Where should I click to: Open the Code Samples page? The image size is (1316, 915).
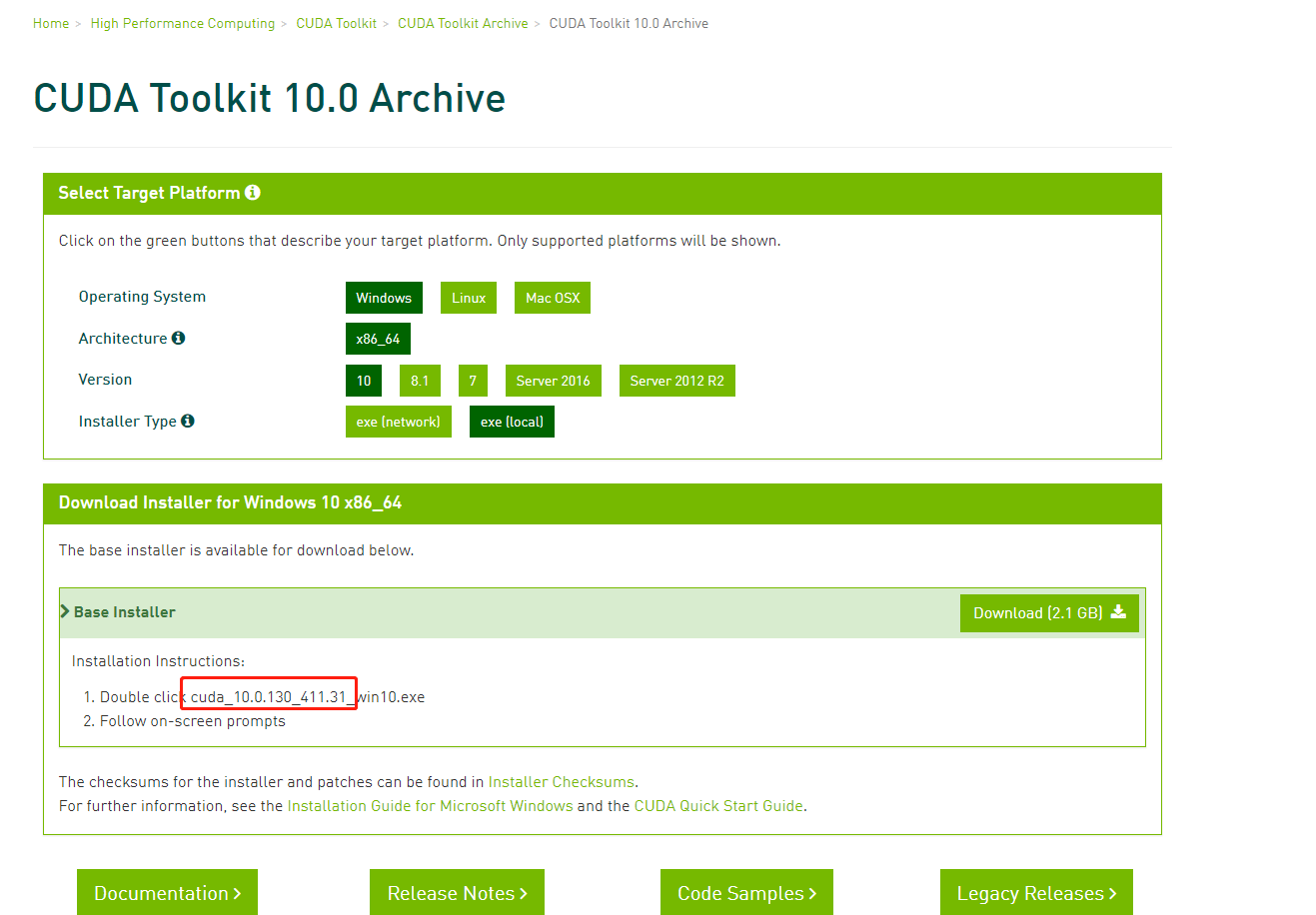click(746, 893)
